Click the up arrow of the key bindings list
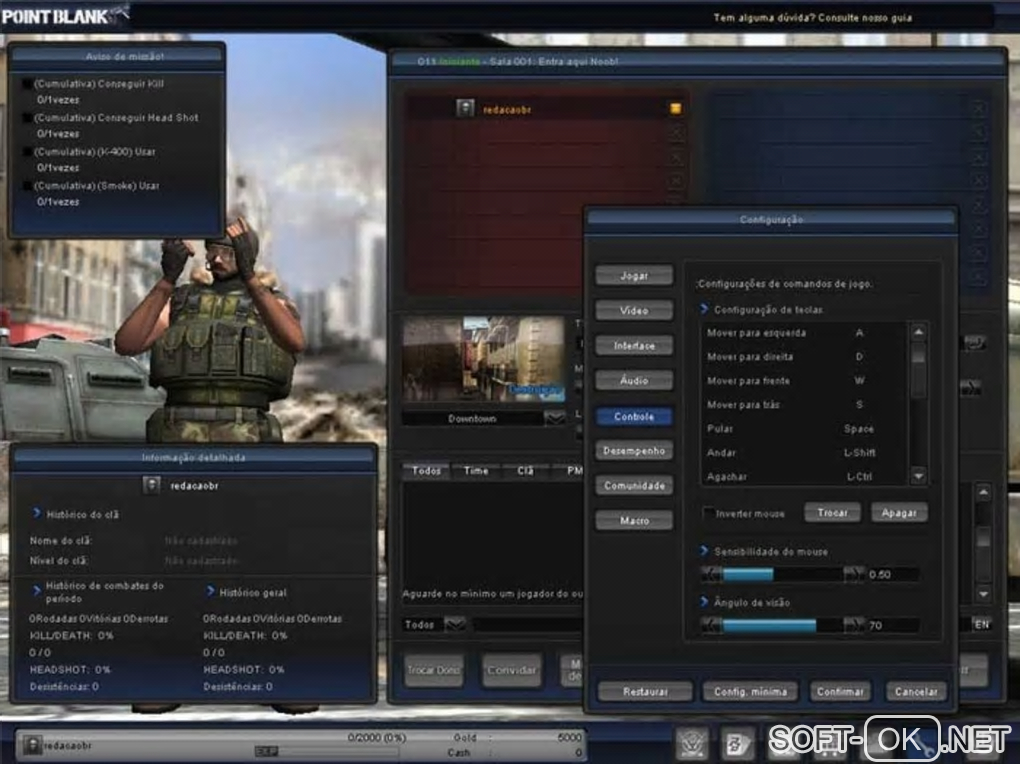 tap(918, 333)
